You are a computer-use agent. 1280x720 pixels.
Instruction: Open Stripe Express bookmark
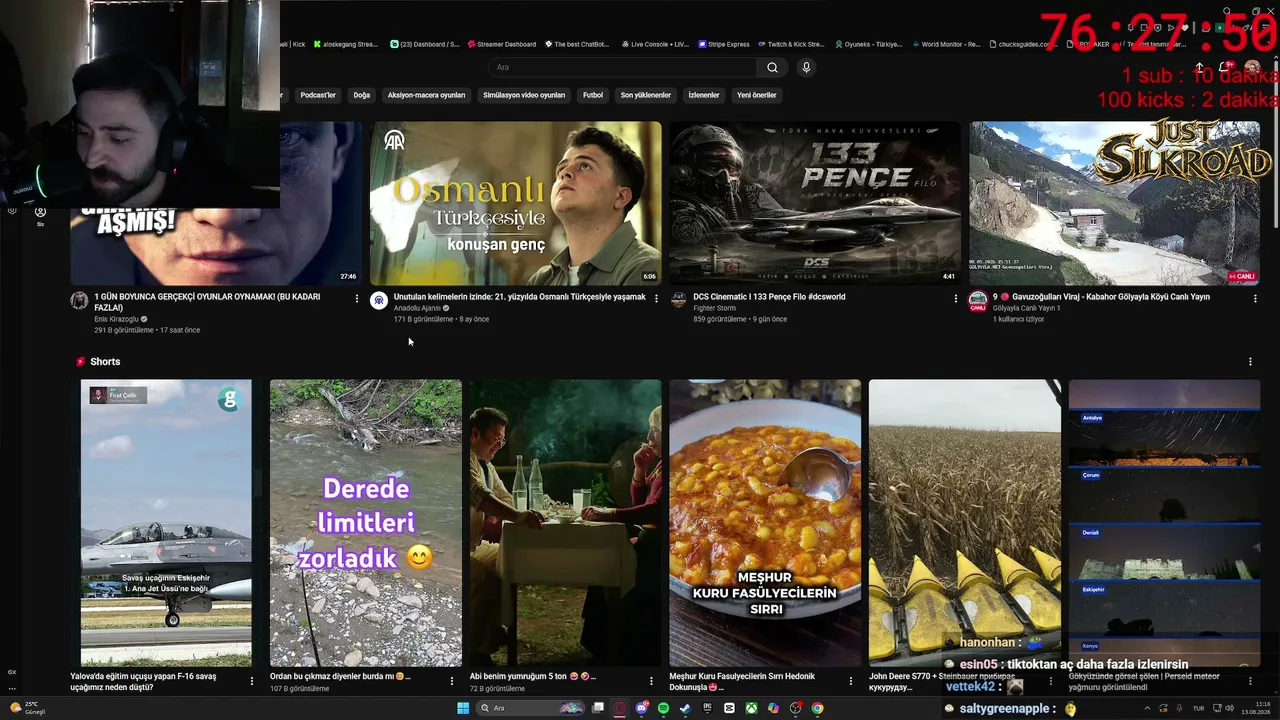723,44
